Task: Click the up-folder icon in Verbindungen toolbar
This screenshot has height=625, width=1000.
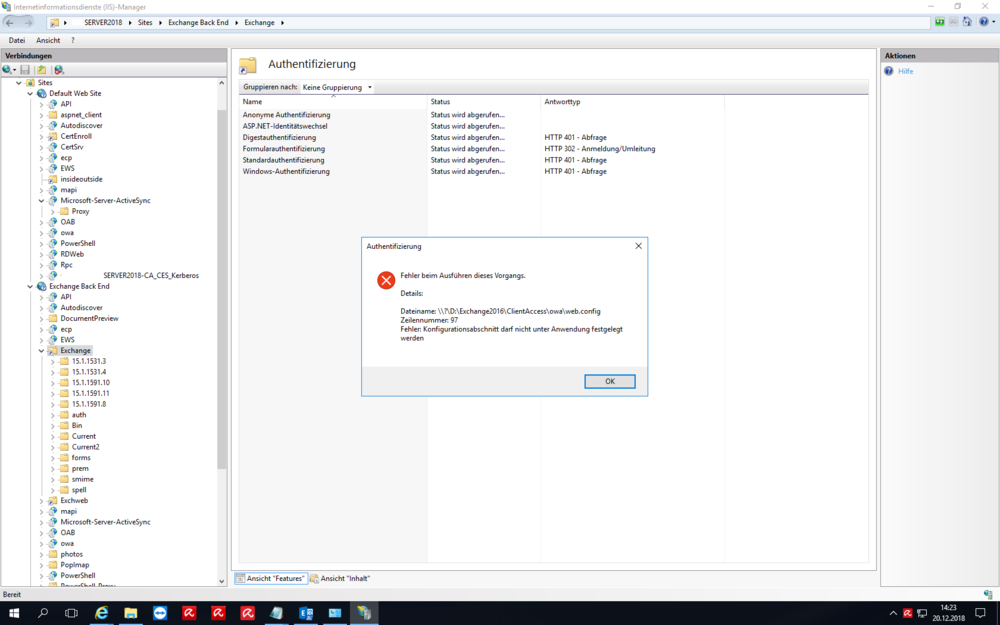Action: 41,70
